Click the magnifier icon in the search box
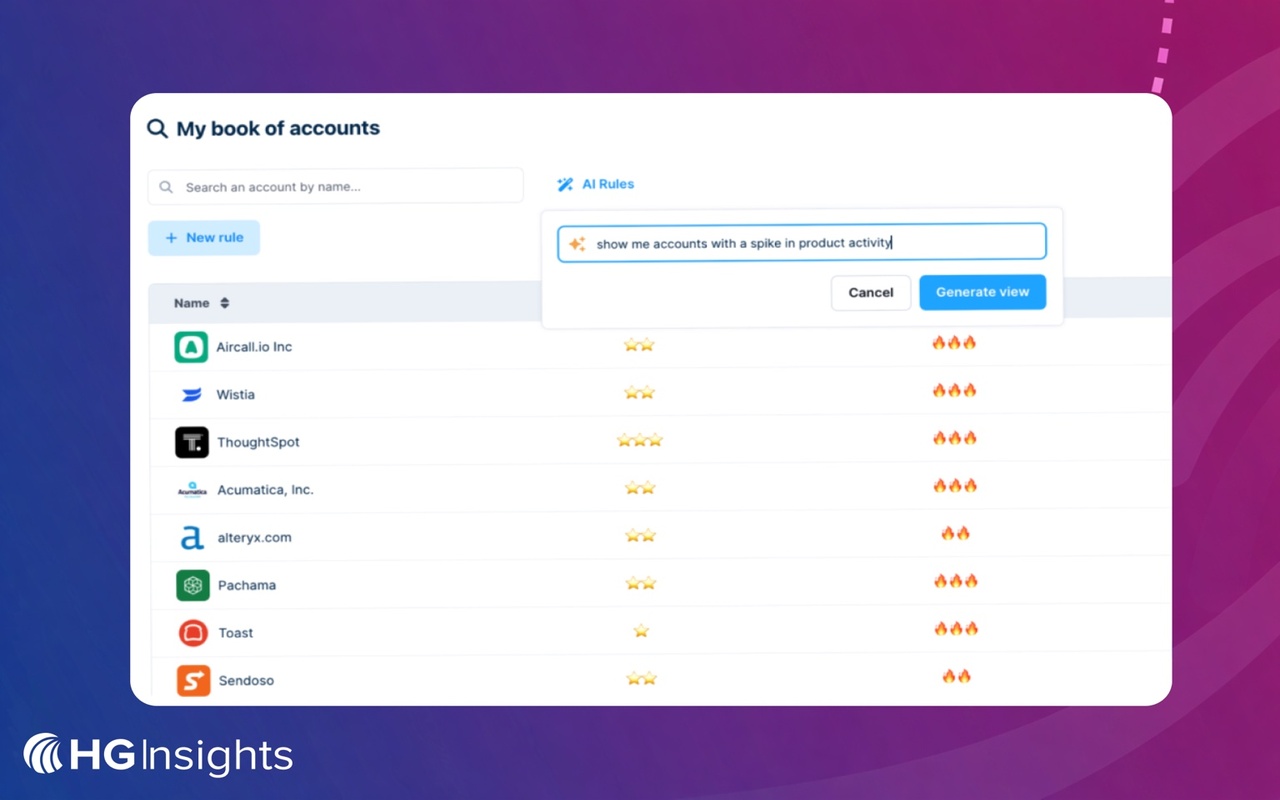1280x800 pixels. 167,187
